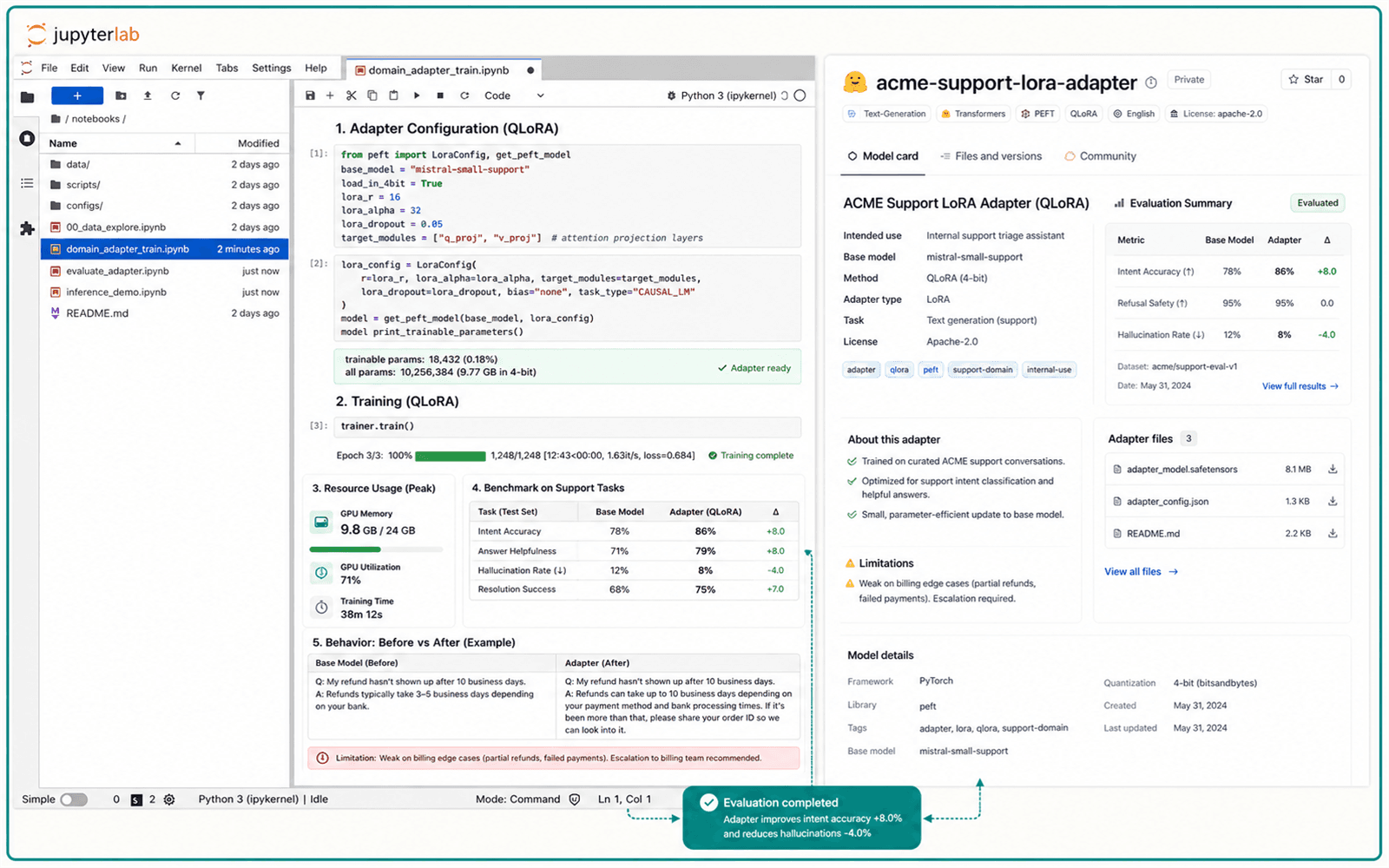1389x868 pixels.
Task: Open the Code cell type dropdown
Action: [514, 95]
